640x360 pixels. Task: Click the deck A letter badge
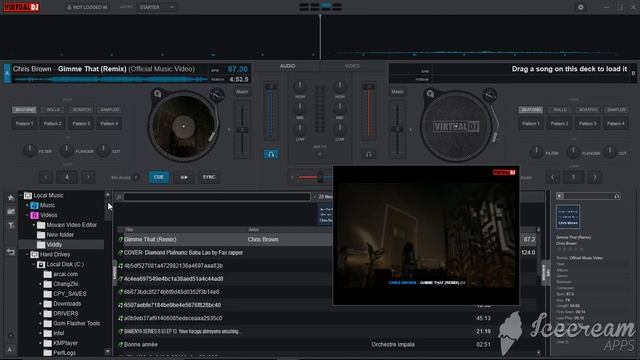coord(7,73)
